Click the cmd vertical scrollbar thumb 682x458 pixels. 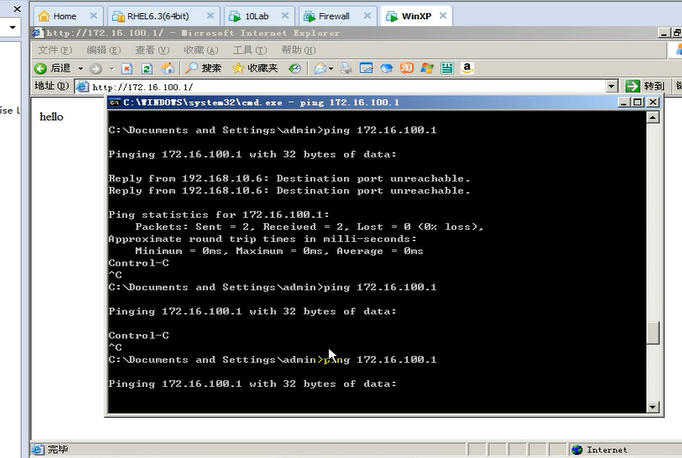653,333
